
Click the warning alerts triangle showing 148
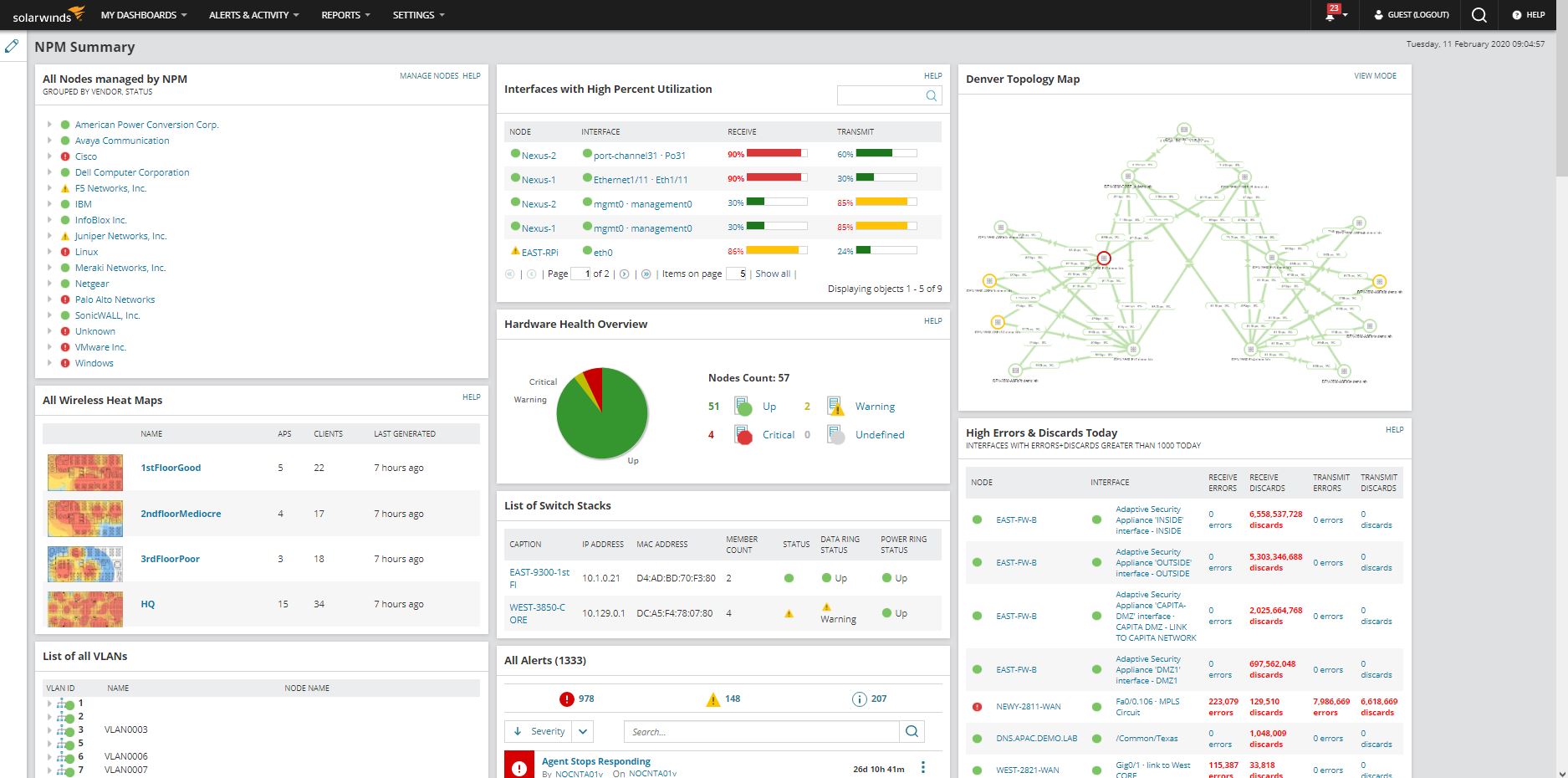[x=712, y=699]
